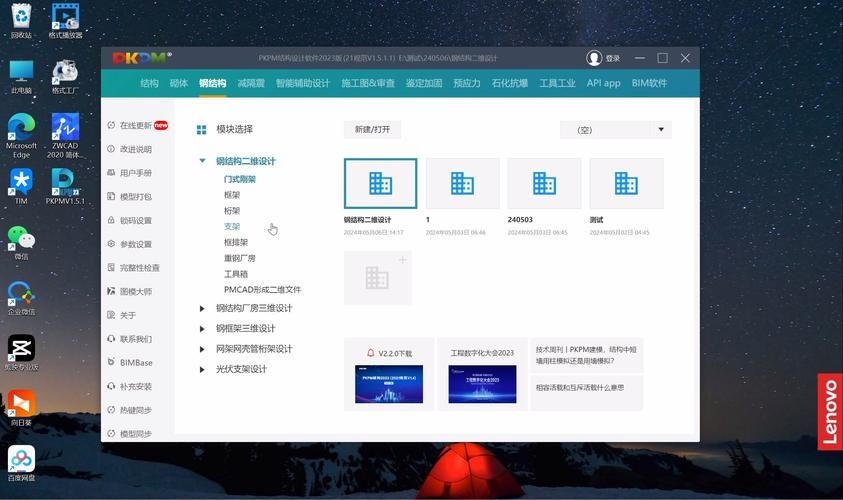843x500 pixels.
Task: Expand the 钢结构厂房三维设计 node
Action: click(x=202, y=308)
